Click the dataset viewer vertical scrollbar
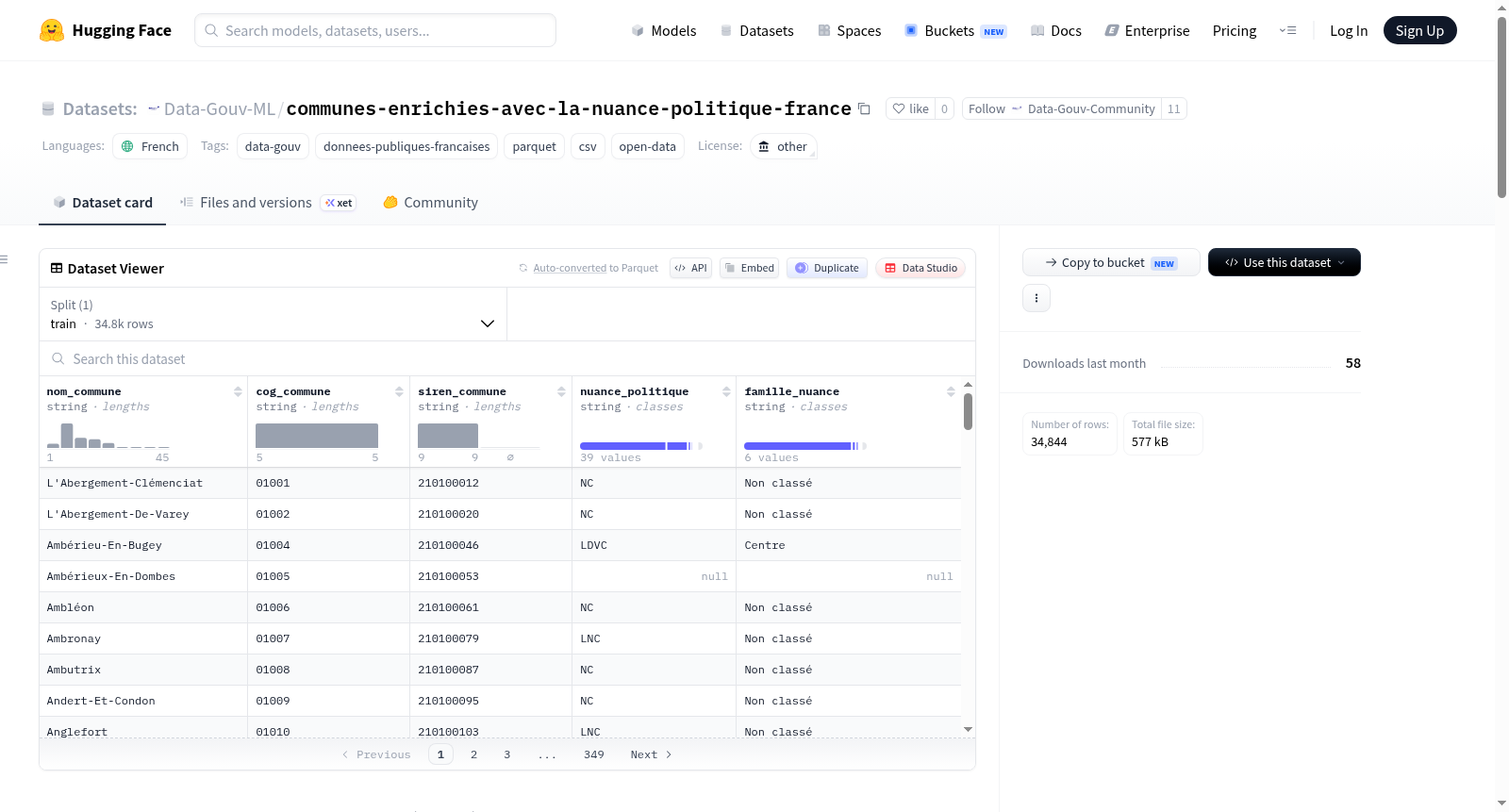The image size is (1509, 812). coord(968,411)
